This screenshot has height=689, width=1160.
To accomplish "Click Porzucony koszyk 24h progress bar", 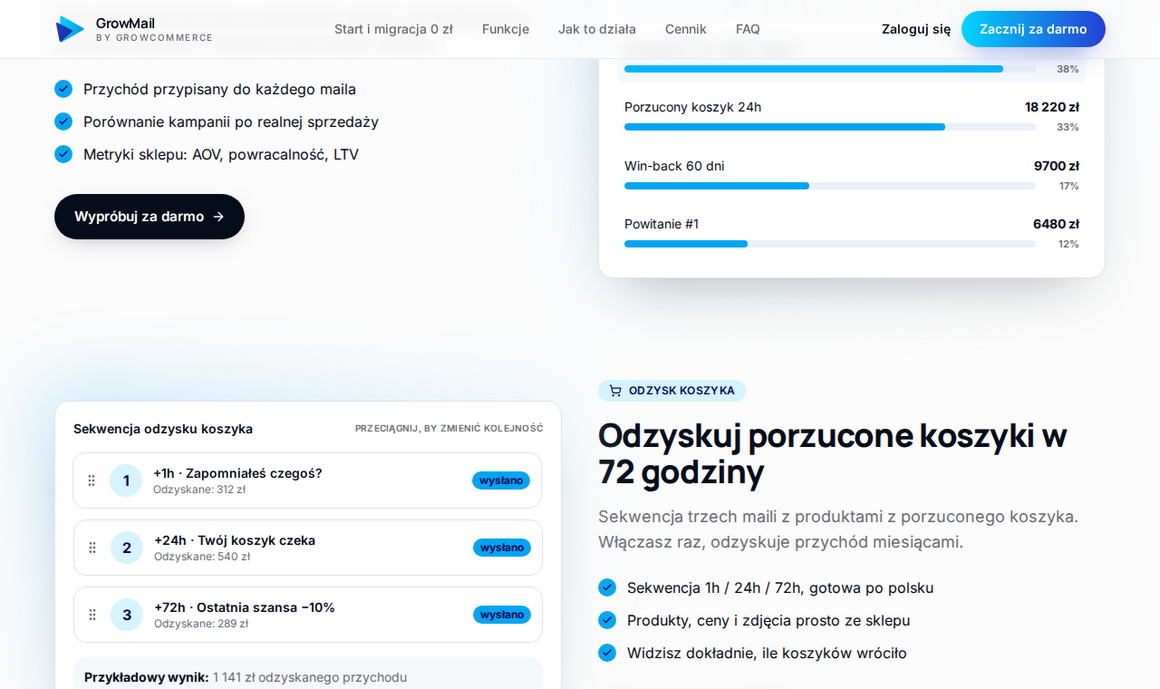I will (x=829, y=127).
